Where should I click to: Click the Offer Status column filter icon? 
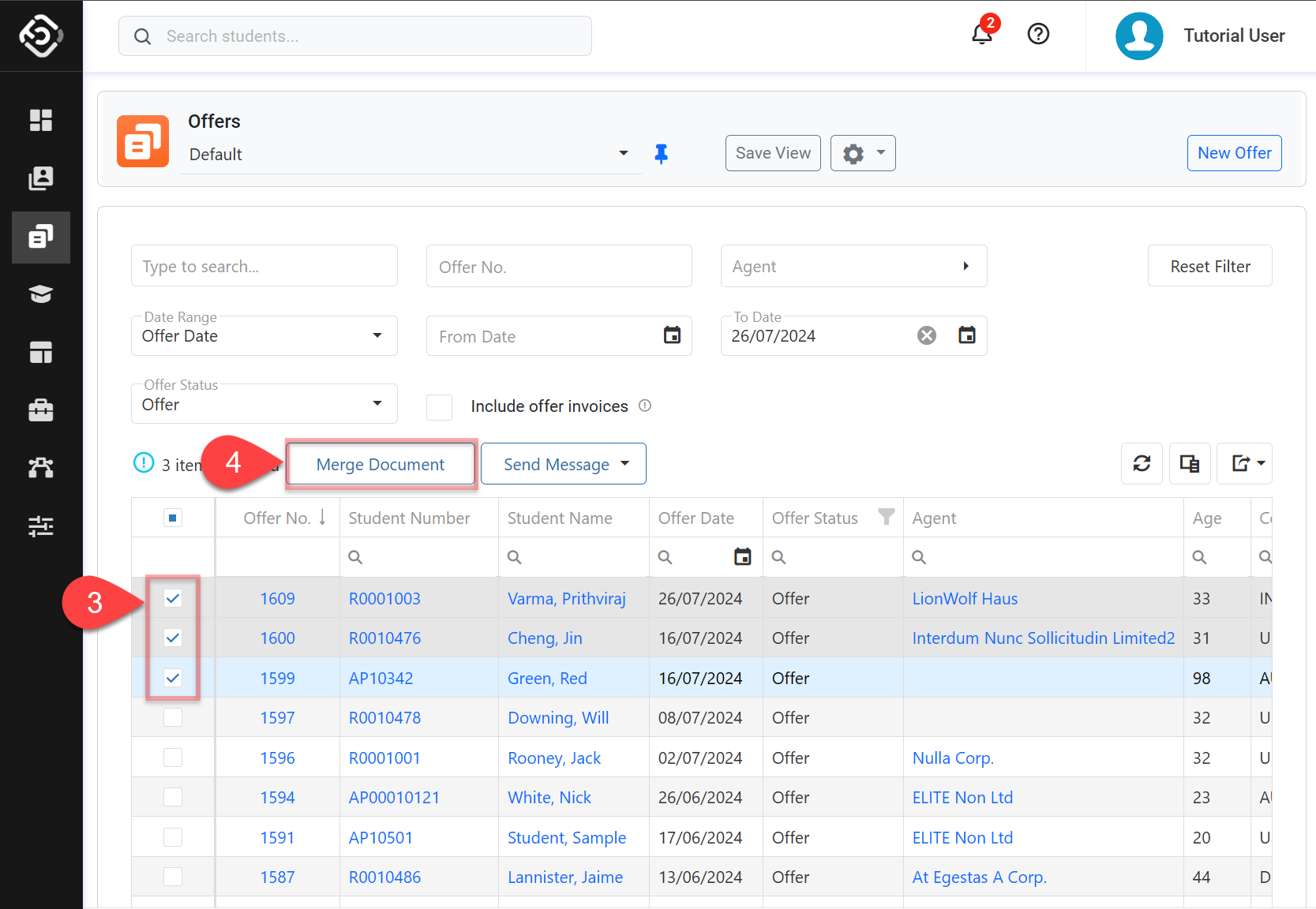point(887,517)
